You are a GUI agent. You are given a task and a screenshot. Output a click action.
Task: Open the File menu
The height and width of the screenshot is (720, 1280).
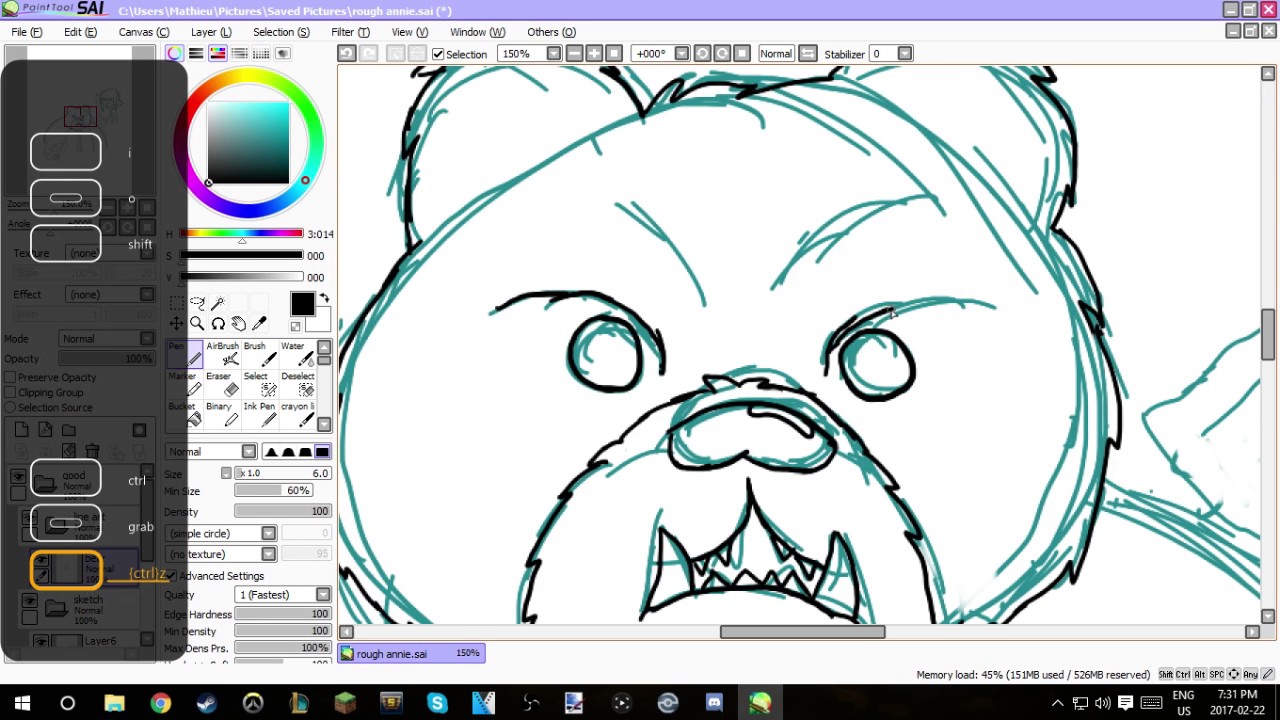pos(26,32)
